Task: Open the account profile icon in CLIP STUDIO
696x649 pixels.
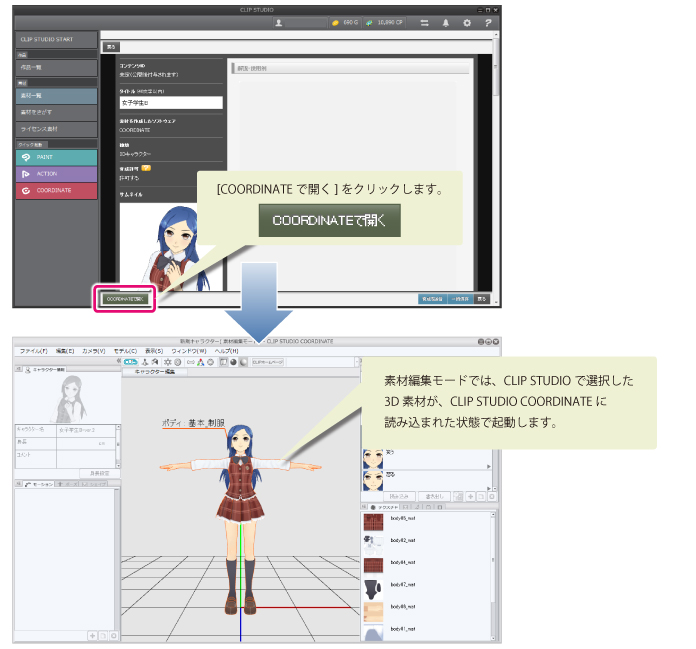Action: click(279, 23)
